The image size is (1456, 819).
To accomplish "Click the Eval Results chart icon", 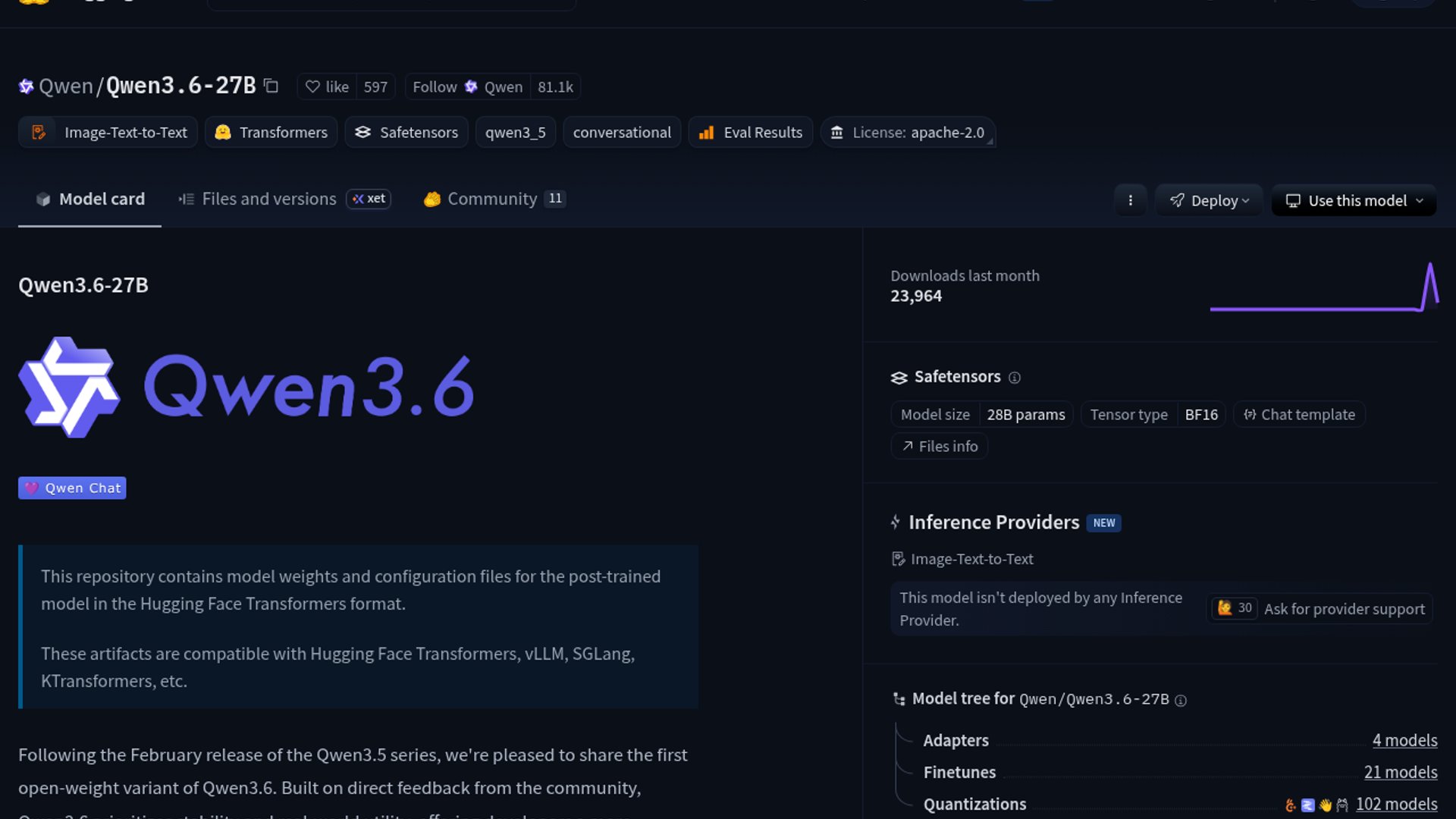I will click(706, 132).
